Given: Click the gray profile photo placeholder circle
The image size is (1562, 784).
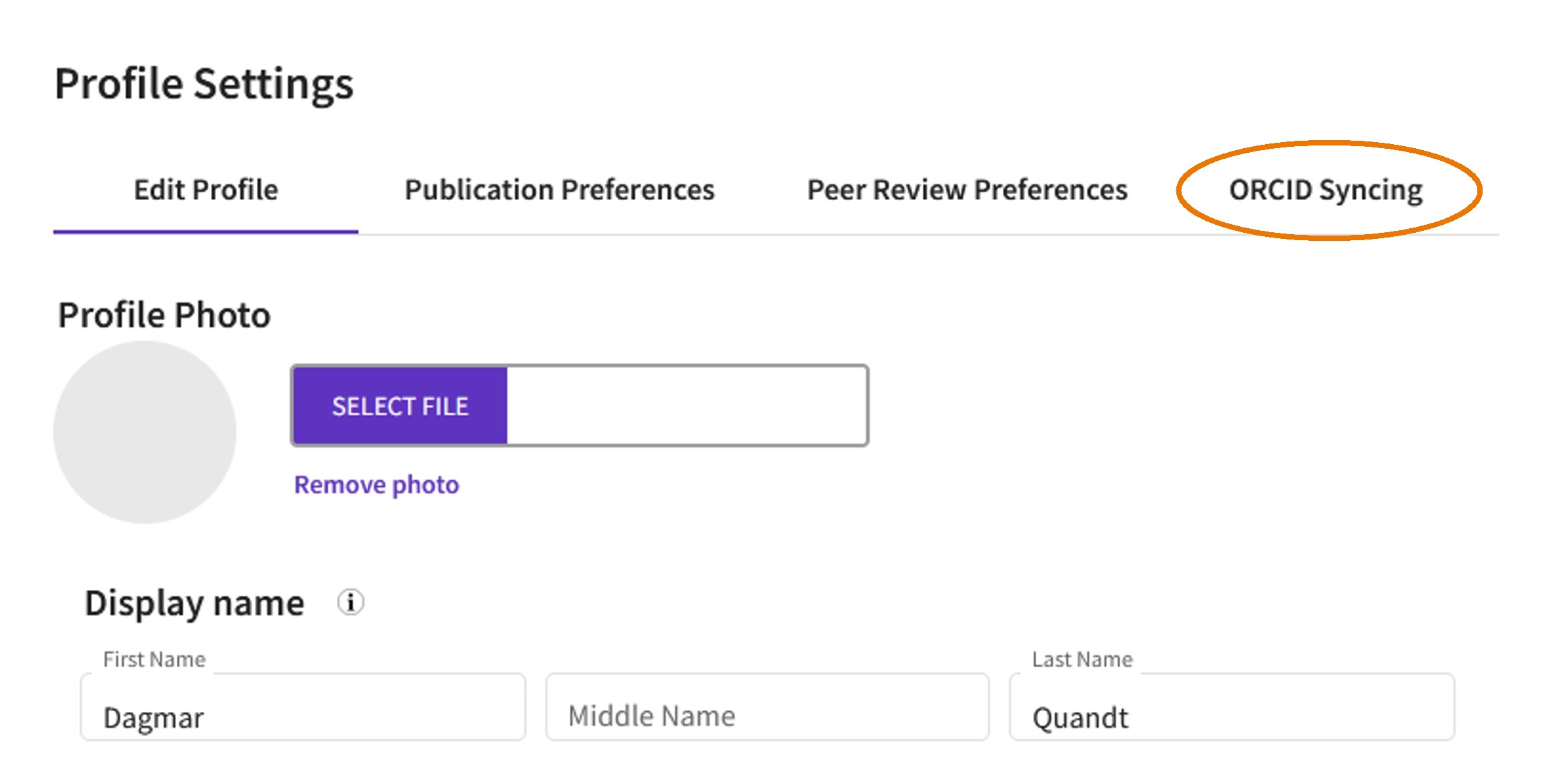Looking at the screenshot, I should (145, 432).
